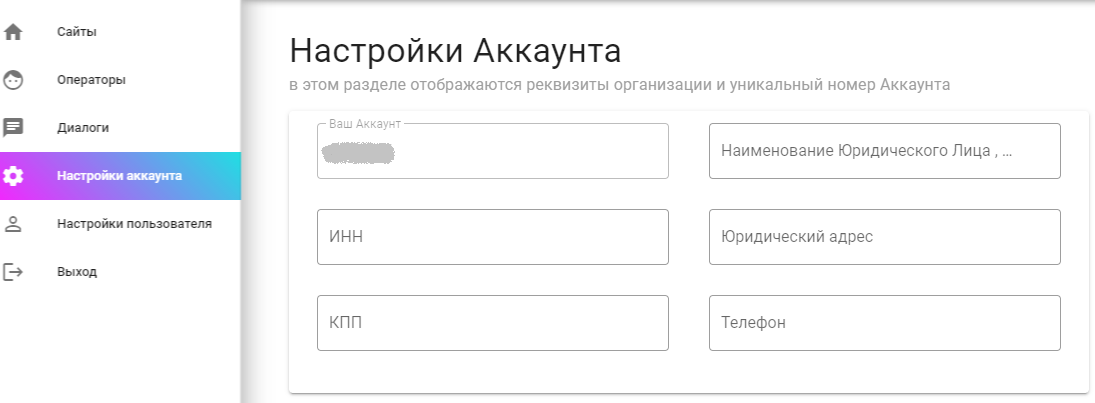Click the КПП text field
This screenshot has height=403, width=1095.
point(492,323)
